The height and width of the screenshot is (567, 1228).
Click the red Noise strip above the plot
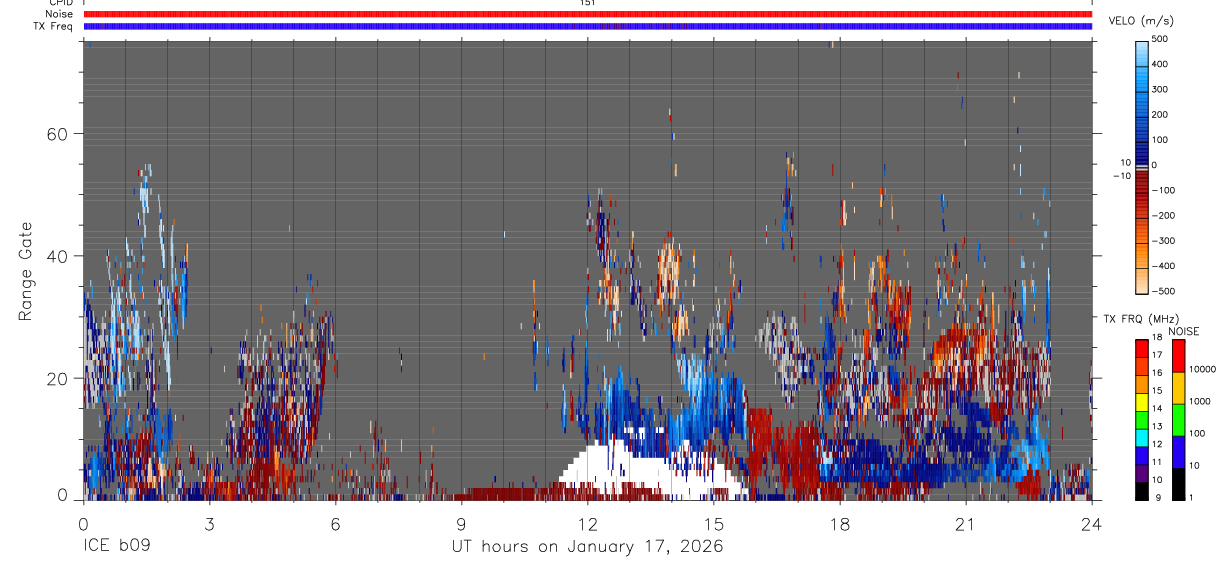pyautogui.click(x=587, y=14)
